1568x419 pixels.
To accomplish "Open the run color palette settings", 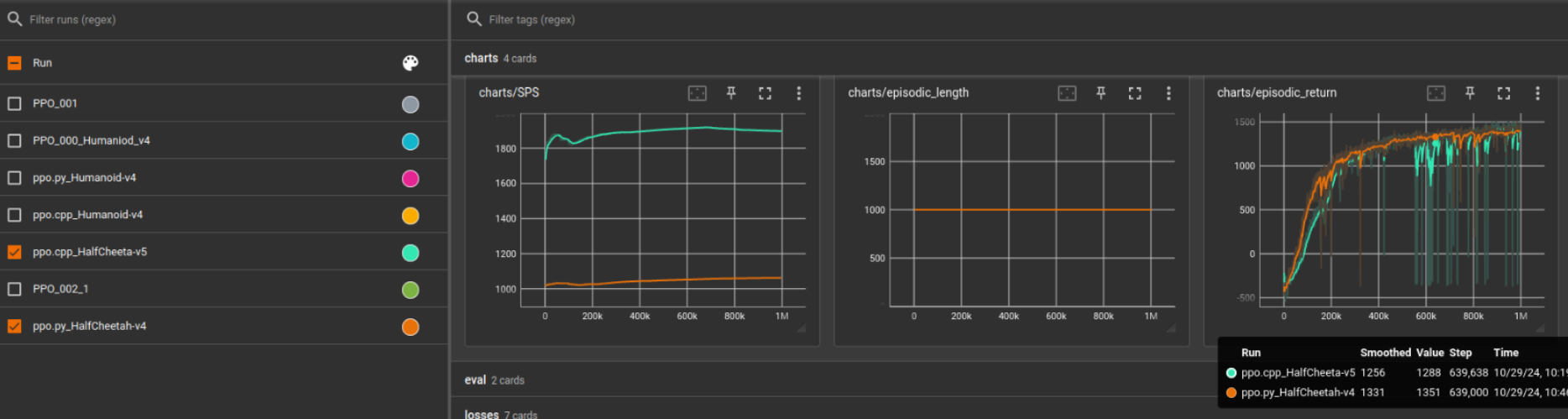I will tap(410, 63).
